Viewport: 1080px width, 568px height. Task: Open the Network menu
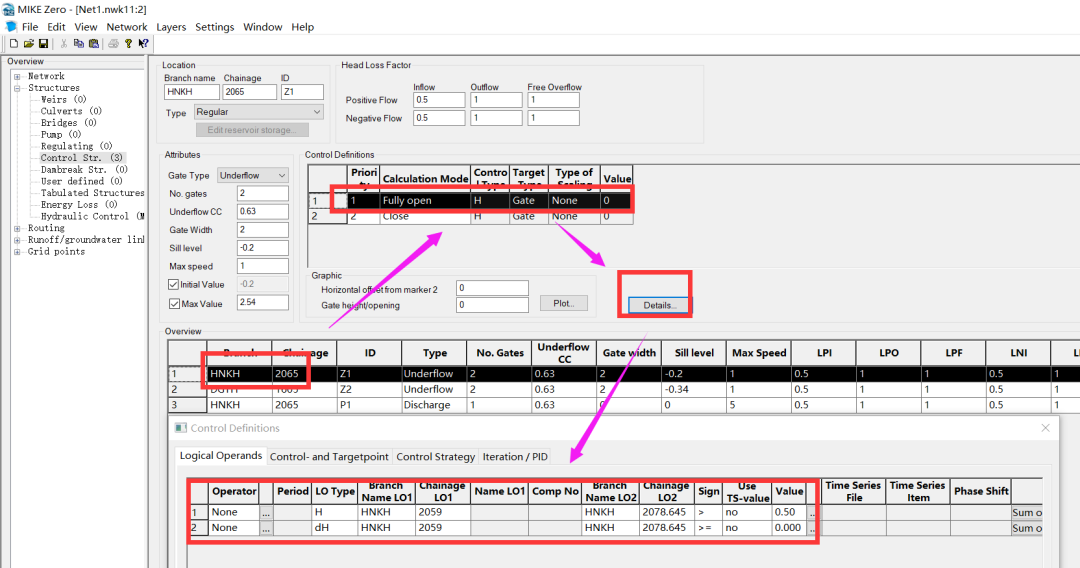coord(127,27)
